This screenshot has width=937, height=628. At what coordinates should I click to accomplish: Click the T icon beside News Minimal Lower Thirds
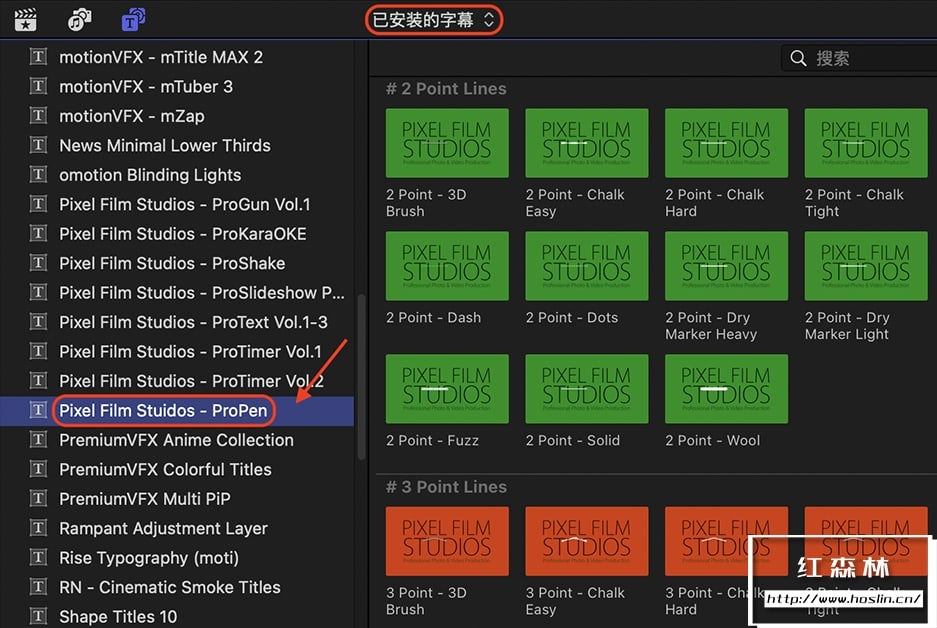[x=38, y=145]
